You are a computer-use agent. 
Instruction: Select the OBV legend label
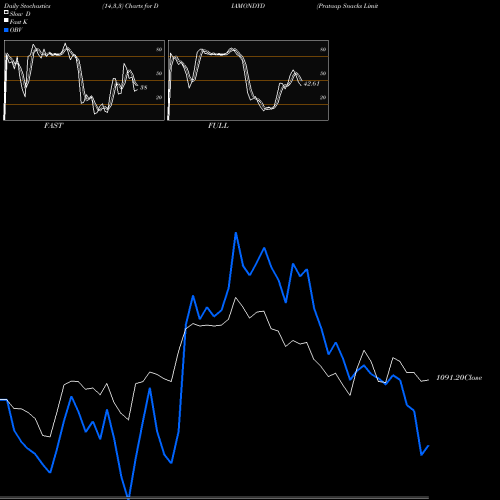click(16, 30)
